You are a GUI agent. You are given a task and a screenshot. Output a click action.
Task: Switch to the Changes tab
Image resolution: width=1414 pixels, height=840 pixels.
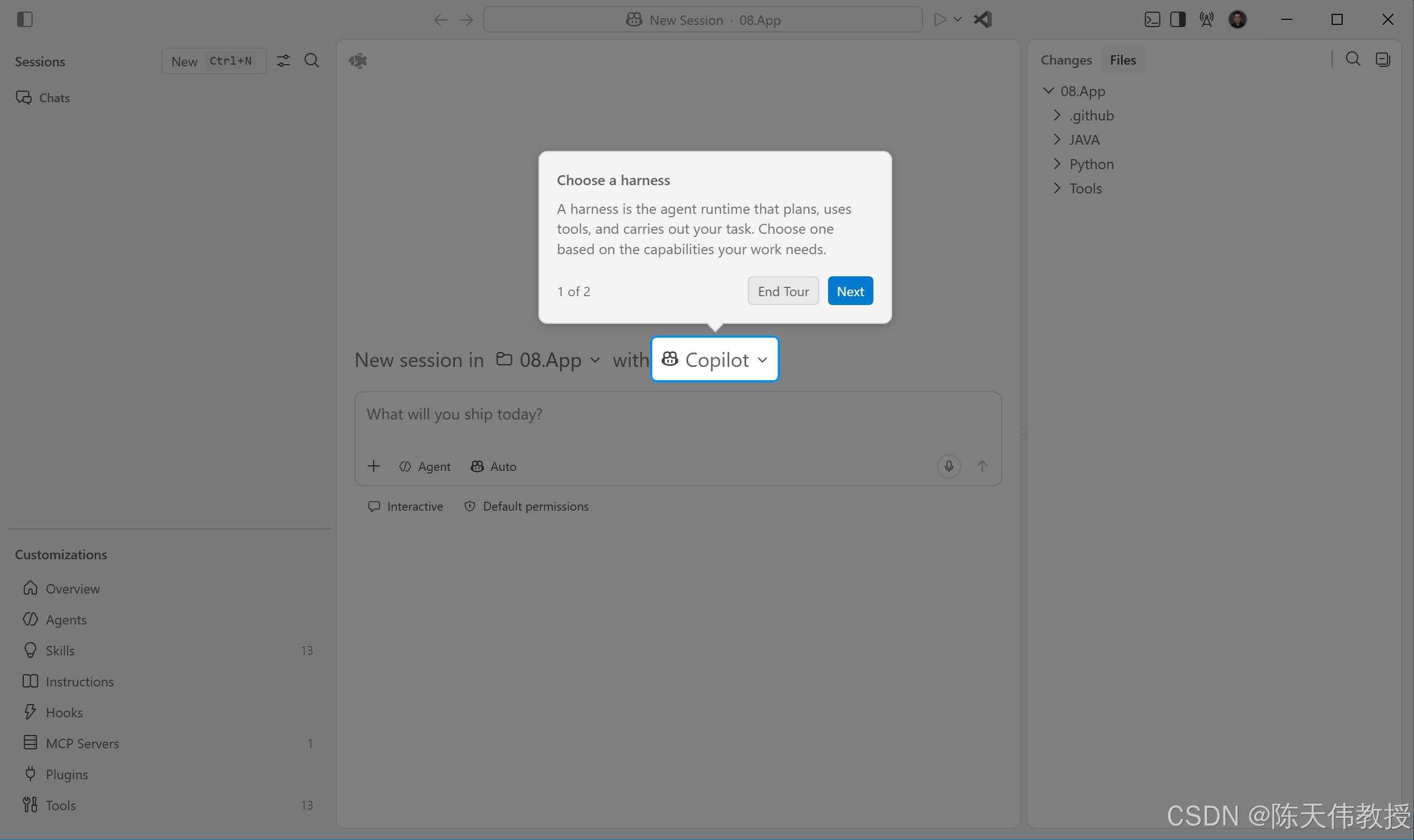[1066, 60]
